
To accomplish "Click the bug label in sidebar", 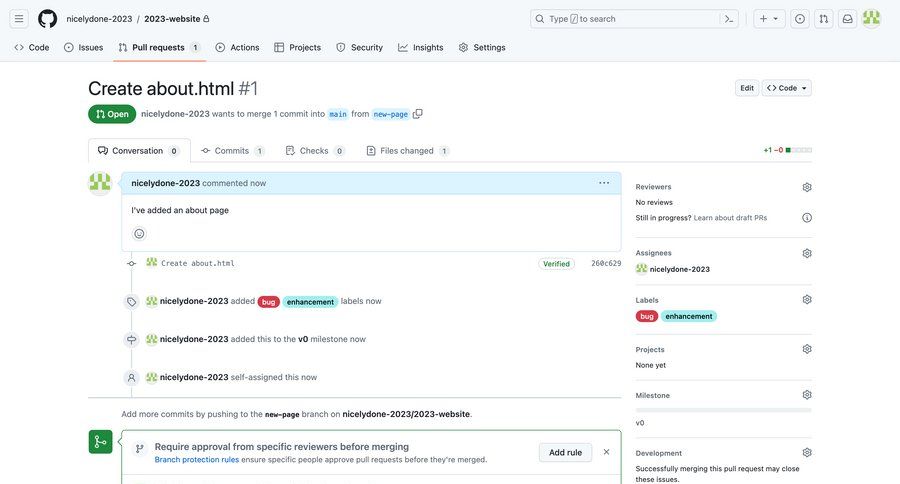I will tap(647, 316).
